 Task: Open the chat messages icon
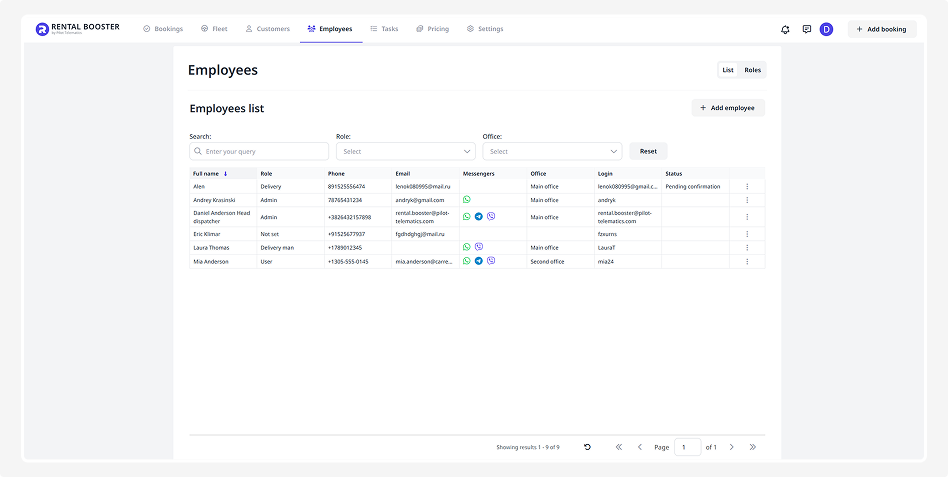pos(806,29)
